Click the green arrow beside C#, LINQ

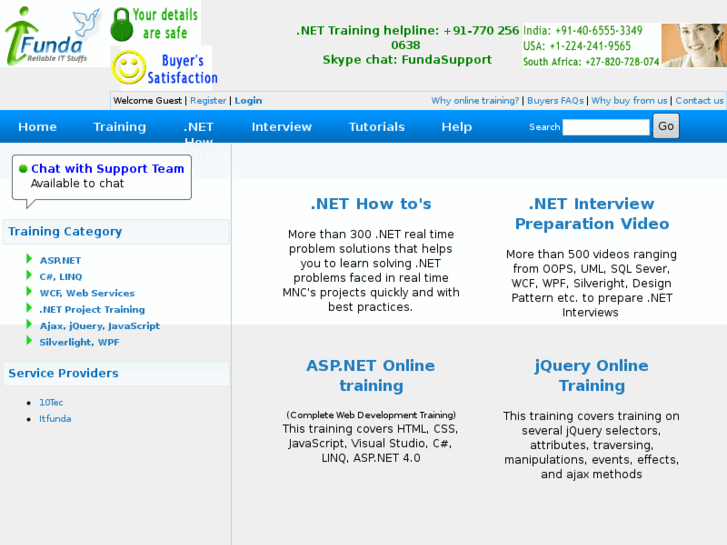(x=29, y=275)
